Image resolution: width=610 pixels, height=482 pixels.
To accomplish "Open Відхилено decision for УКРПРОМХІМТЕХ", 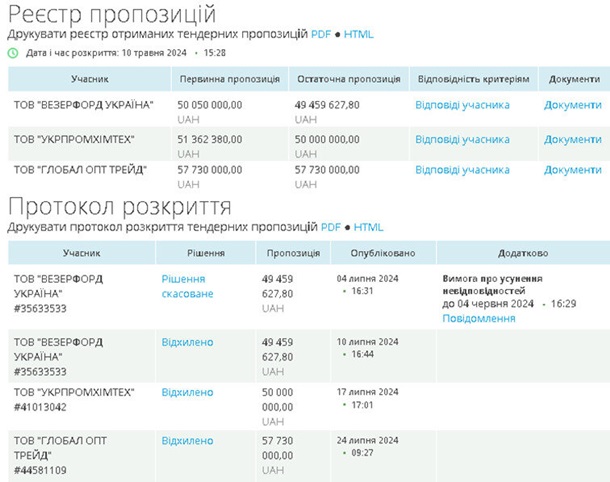I will click(x=187, y=392).
